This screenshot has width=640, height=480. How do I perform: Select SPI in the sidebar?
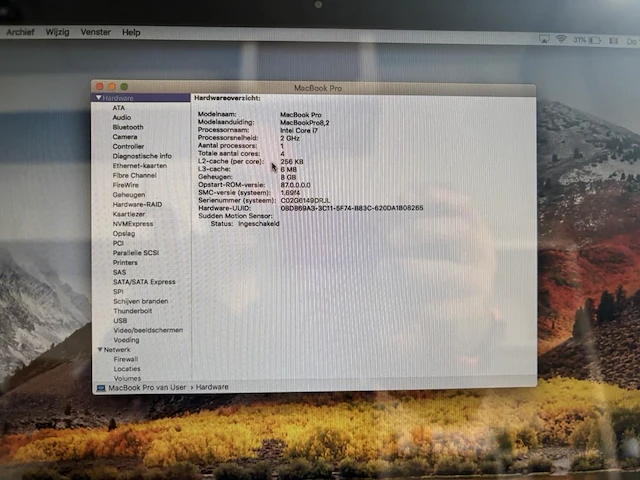click(118, 291)
